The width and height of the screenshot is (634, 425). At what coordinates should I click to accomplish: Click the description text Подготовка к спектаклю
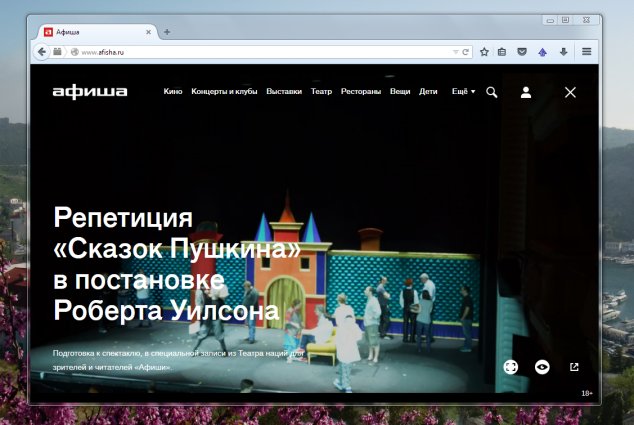179,360
